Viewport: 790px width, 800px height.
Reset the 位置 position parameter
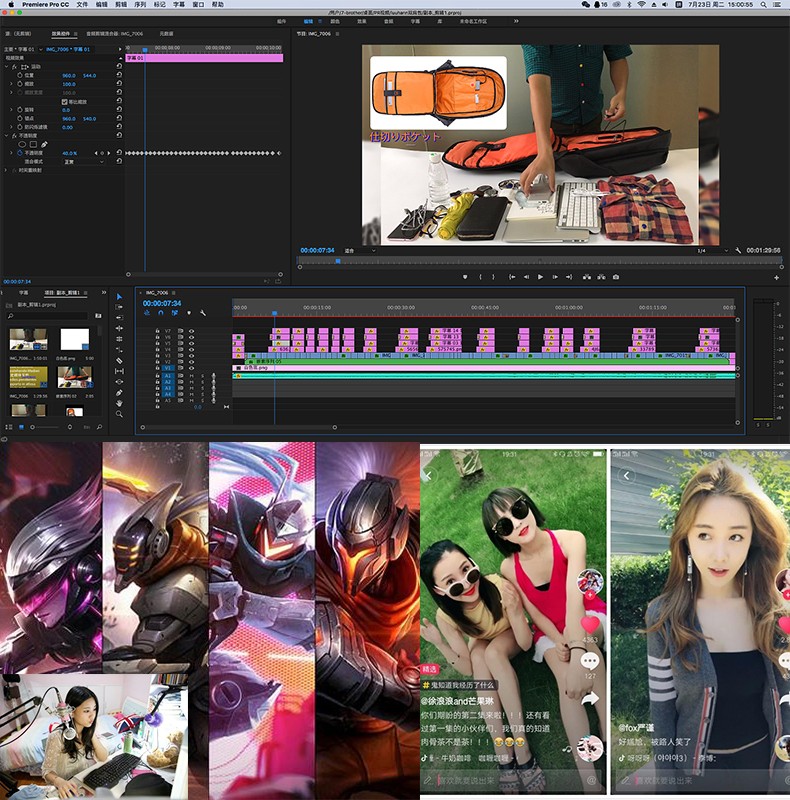point(119,74)
